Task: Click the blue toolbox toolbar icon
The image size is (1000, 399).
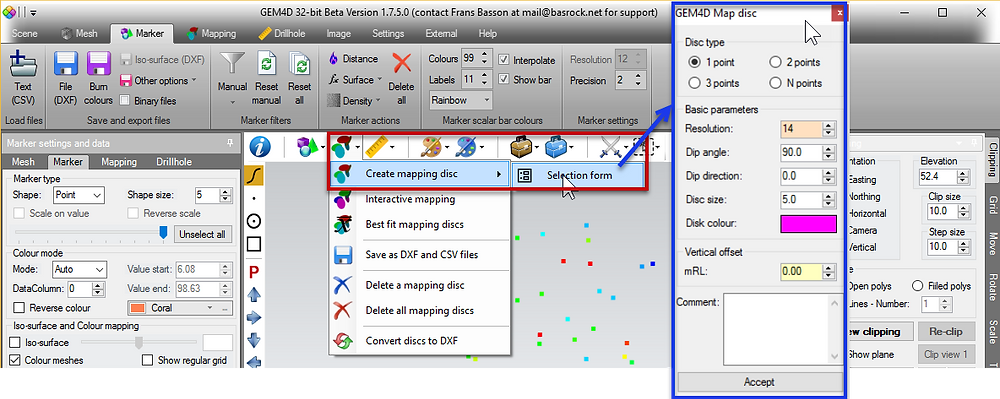Action: tap(556, 148)
